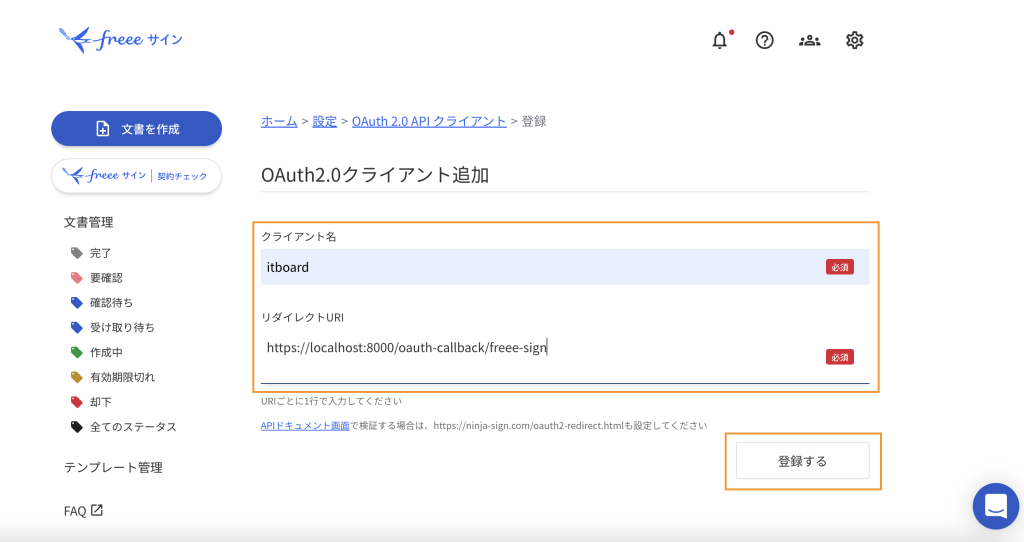
Task: Click the クライアント名 input field
Action: point(540,267)
